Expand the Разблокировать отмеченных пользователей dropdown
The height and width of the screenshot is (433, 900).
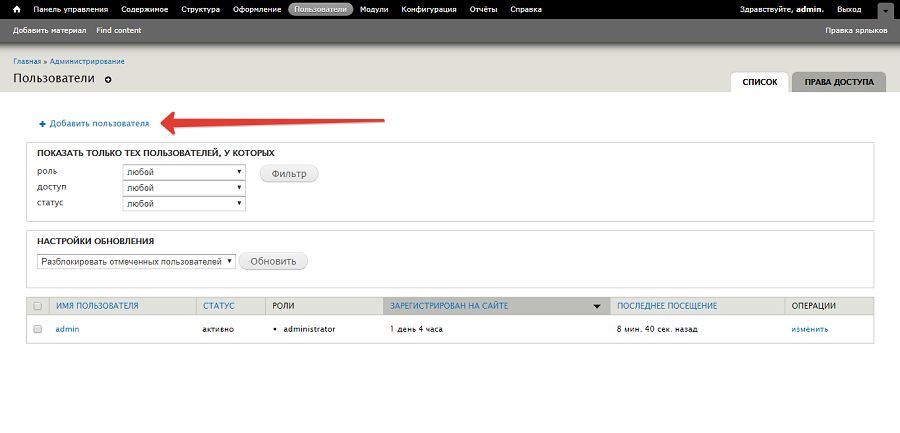tap(137, 262)
